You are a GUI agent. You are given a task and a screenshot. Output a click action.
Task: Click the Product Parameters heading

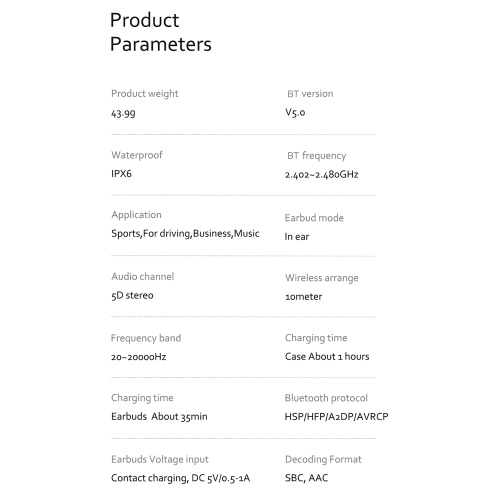pyautogui.click(x=161, y=32)
